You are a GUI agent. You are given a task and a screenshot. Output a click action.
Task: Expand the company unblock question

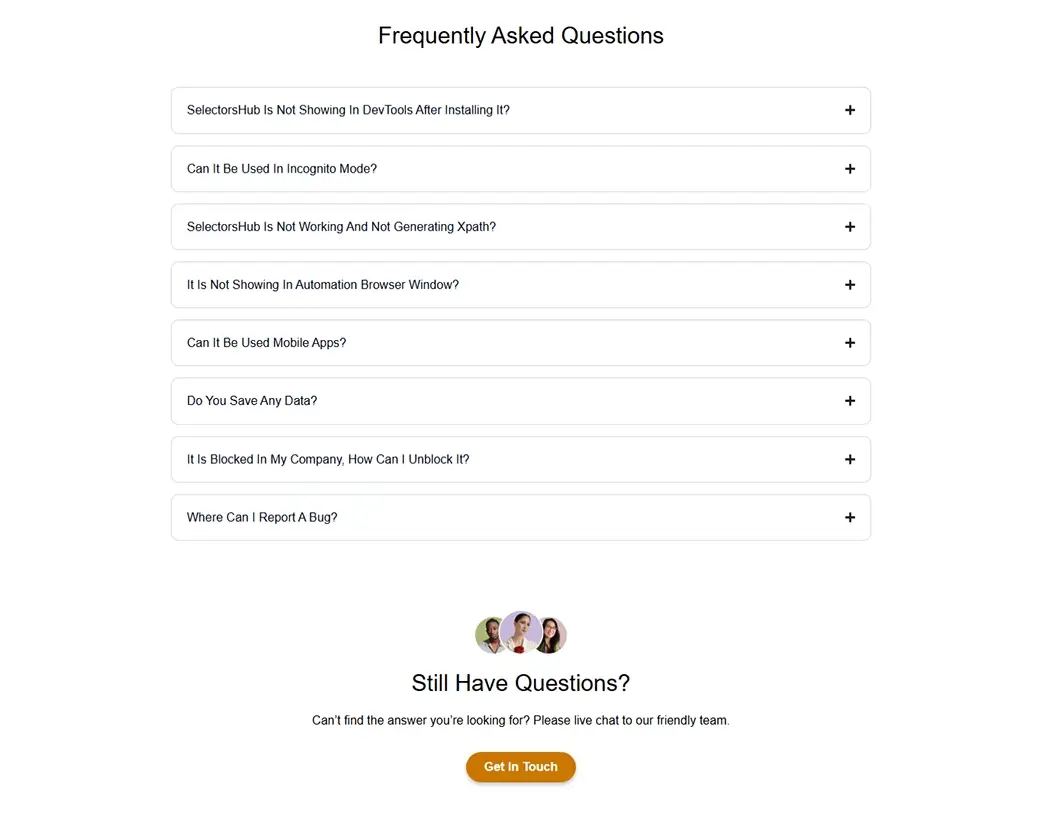click(850, 459)
